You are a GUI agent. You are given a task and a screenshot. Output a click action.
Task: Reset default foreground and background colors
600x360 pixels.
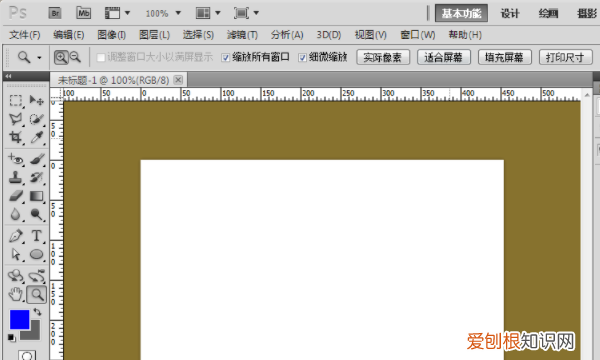tap(11, 338)
